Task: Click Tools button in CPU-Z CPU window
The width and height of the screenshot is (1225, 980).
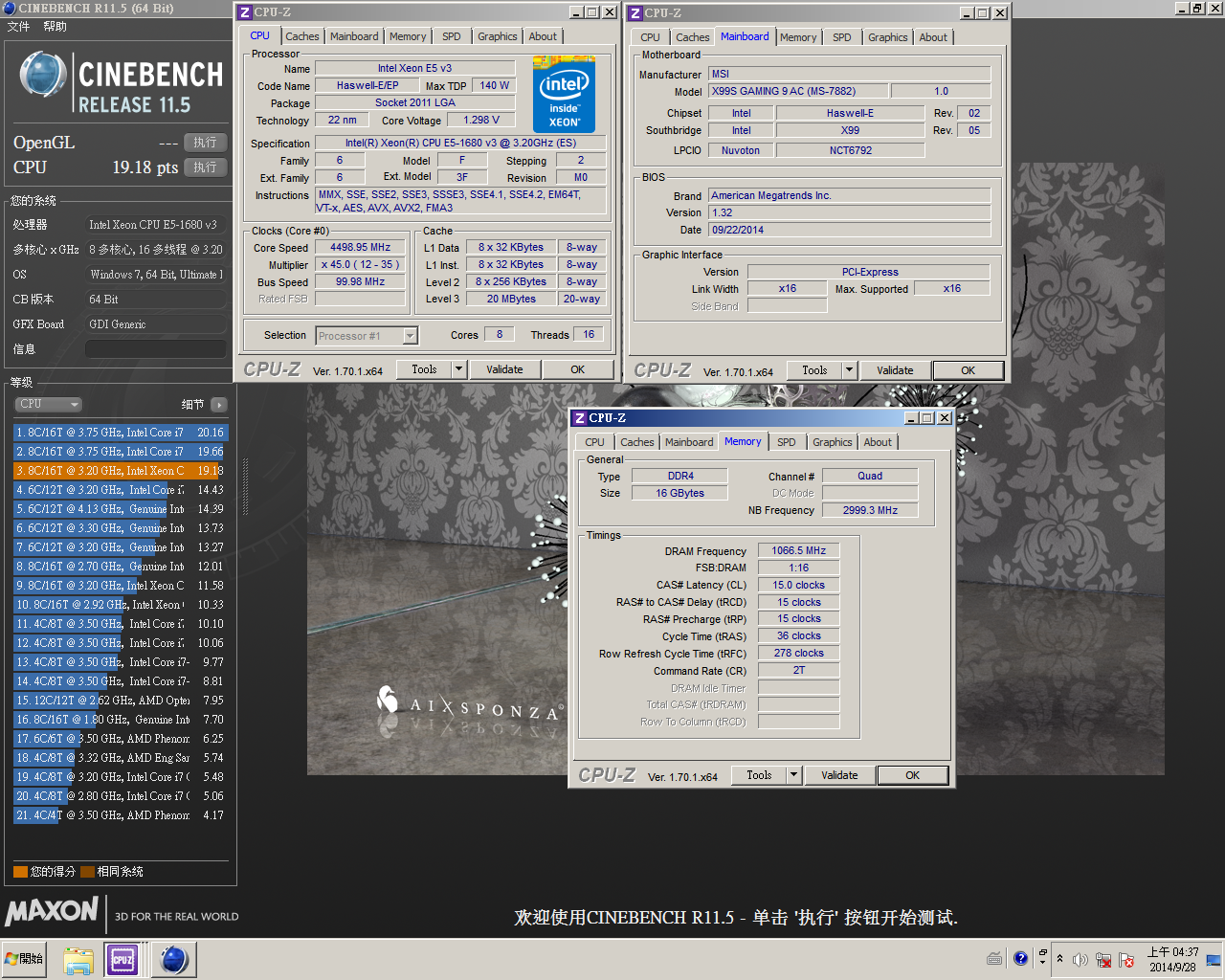Action: tap(424, 369)
